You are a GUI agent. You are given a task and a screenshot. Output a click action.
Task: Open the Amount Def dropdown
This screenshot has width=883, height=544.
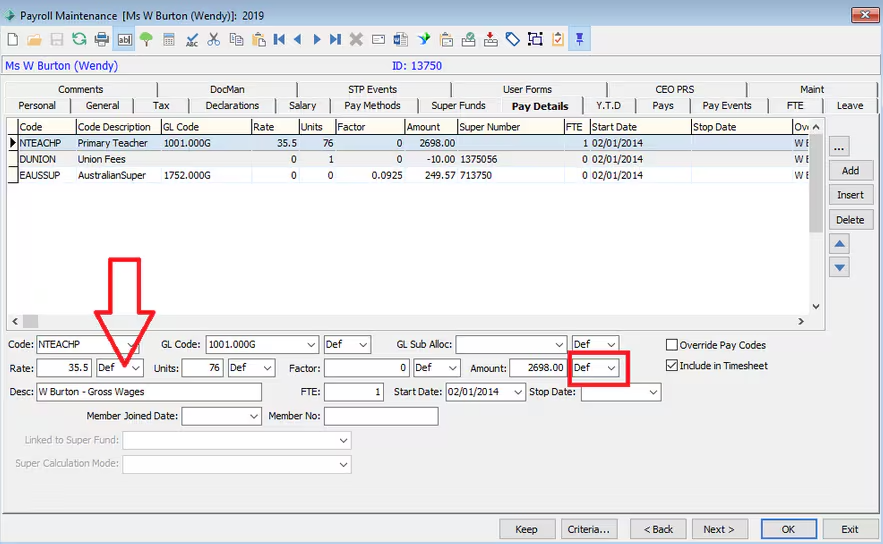611,368
